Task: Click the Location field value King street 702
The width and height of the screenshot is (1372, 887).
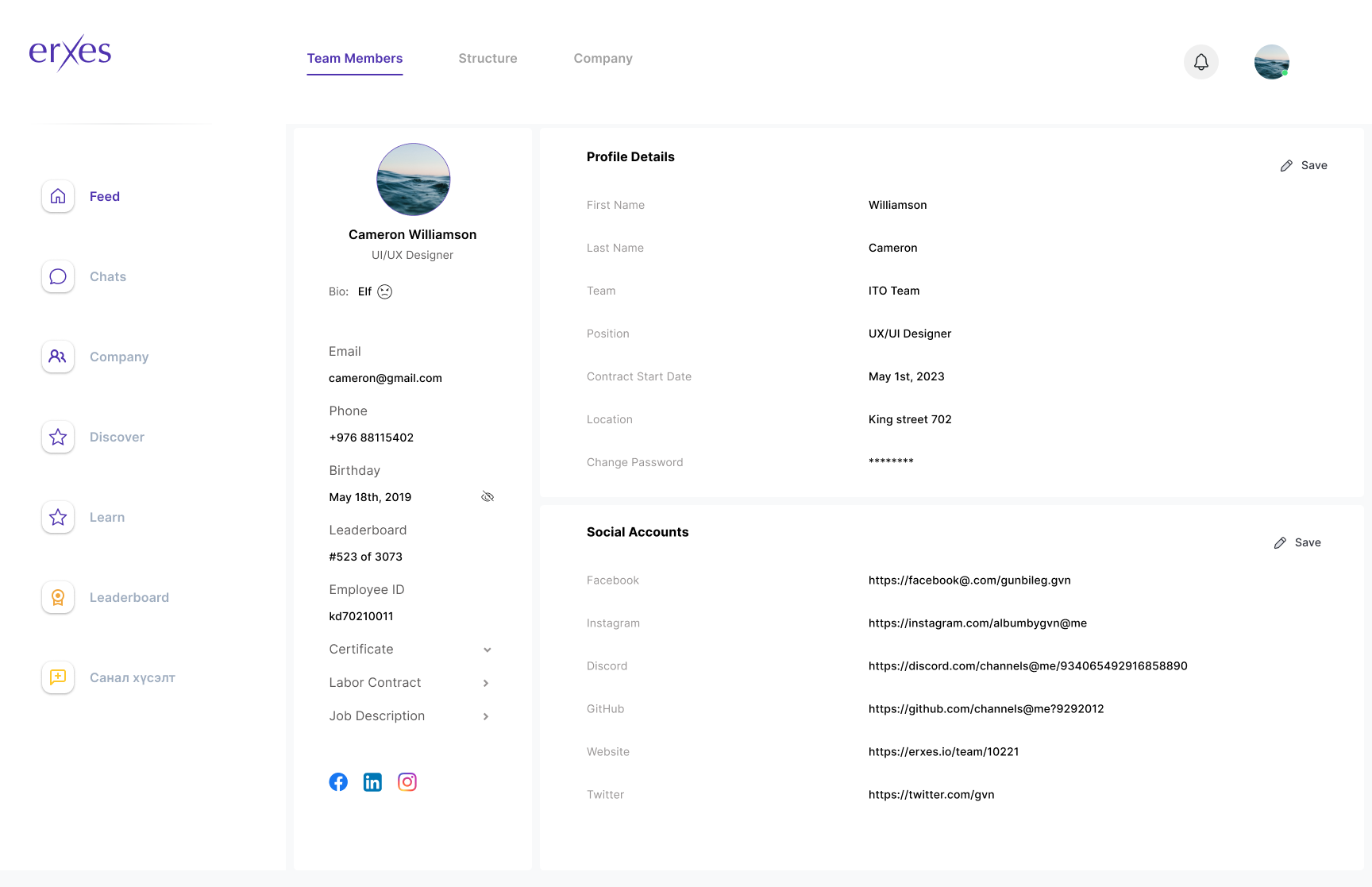Action: (910, 419)
